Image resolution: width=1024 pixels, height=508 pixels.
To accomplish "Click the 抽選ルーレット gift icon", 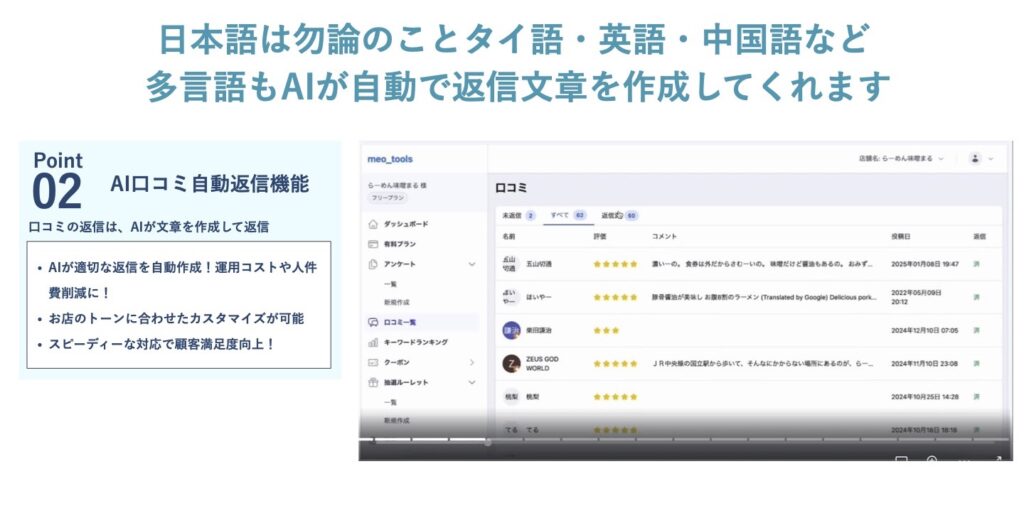I will [x=373, y=382].
